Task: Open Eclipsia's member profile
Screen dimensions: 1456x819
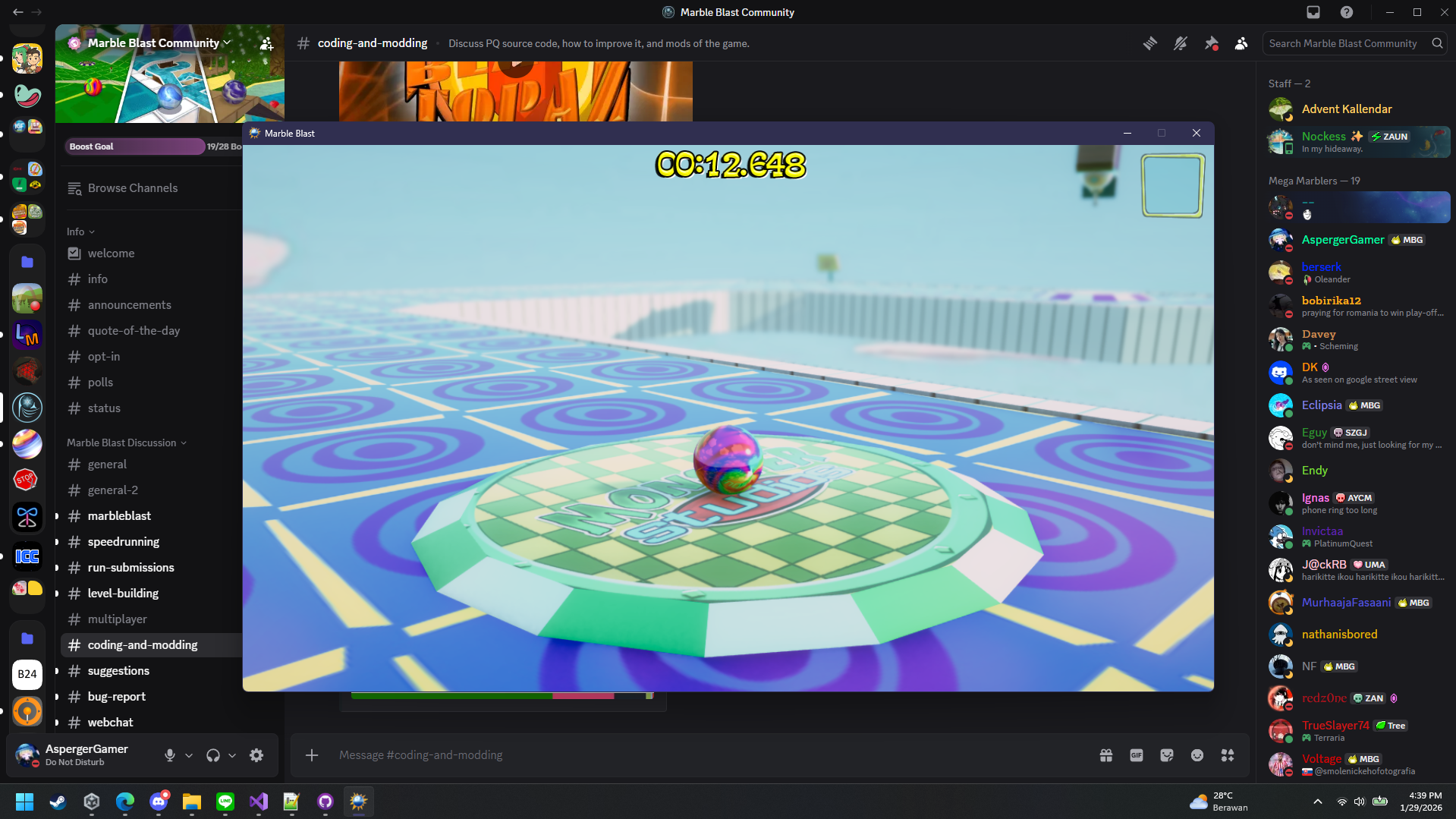Action: 1358,405
